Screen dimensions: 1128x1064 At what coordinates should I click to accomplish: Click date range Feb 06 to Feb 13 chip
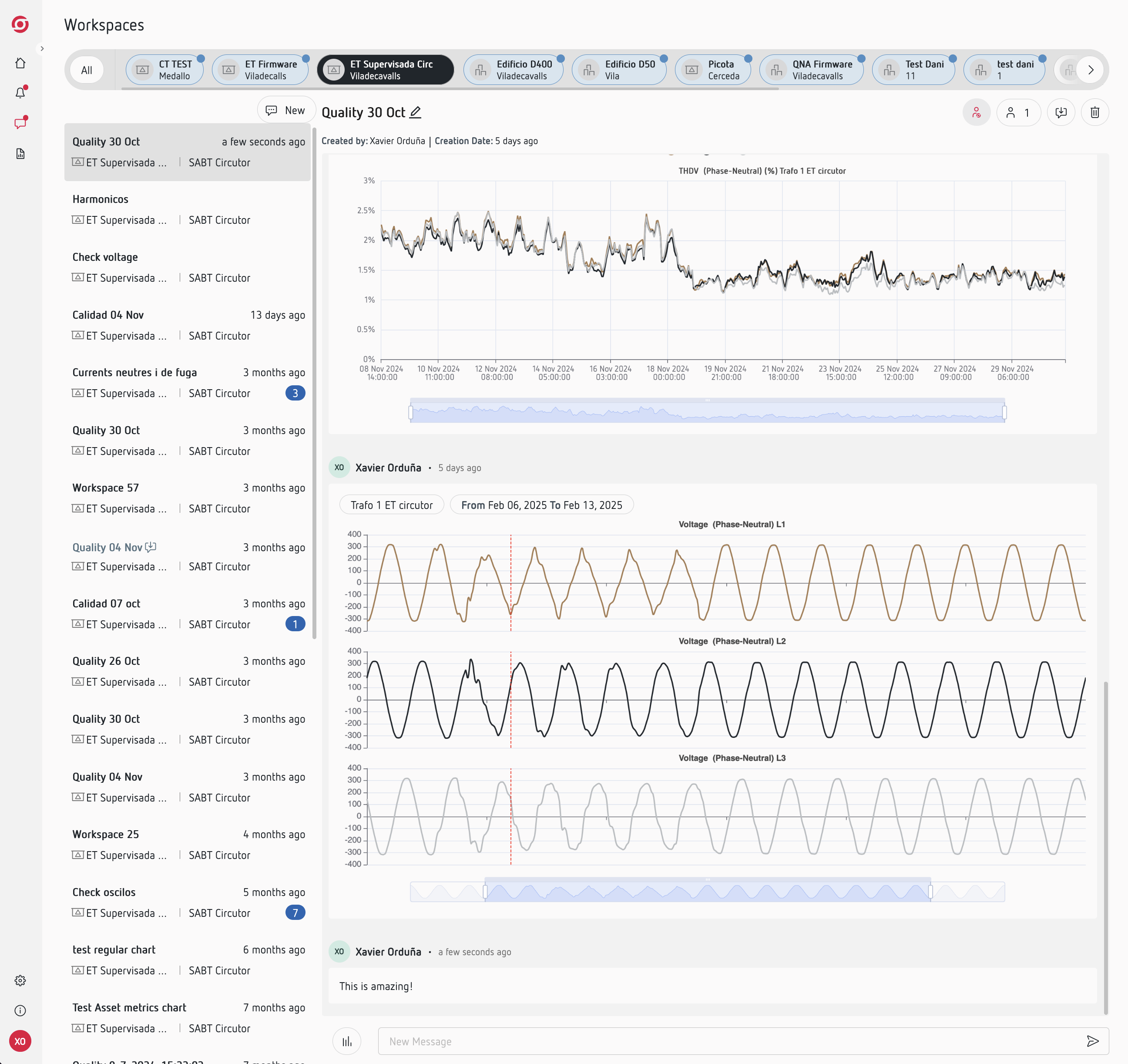[x=541, y=505]
